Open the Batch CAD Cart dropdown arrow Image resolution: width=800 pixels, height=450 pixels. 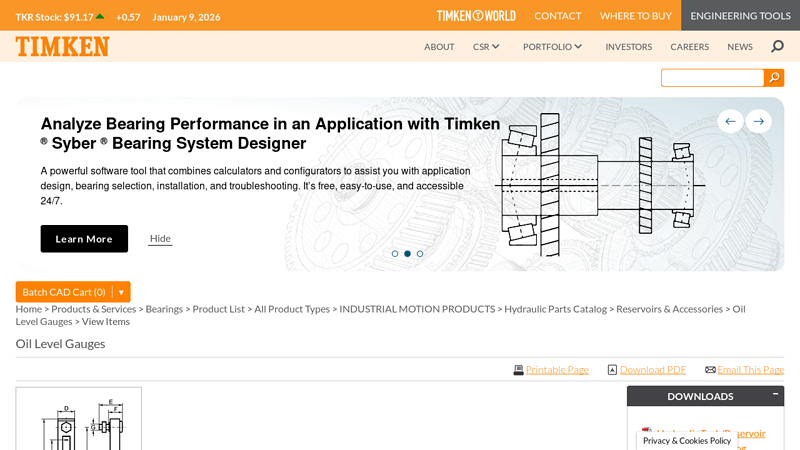121,292
